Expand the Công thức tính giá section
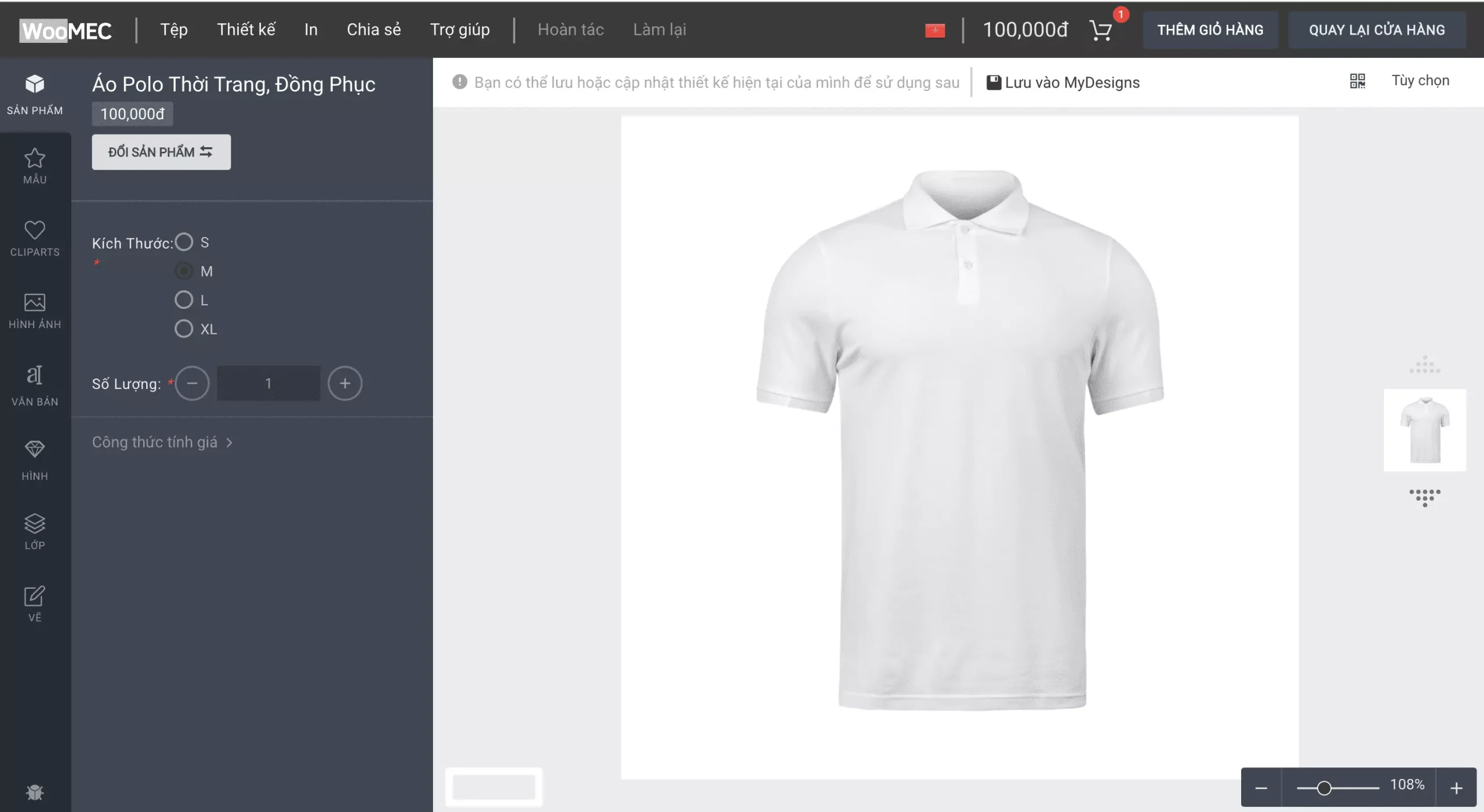The height and width of the screenshot is (812, 1484). (x=164, y=442)
